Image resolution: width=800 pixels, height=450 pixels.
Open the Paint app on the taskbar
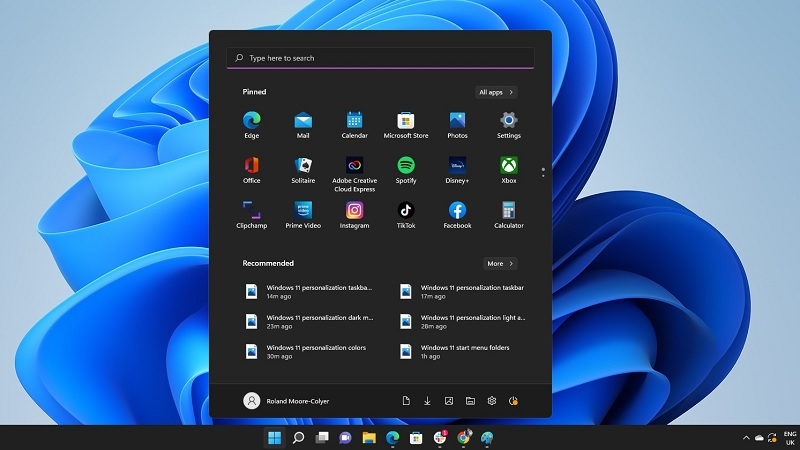(487, 438)
